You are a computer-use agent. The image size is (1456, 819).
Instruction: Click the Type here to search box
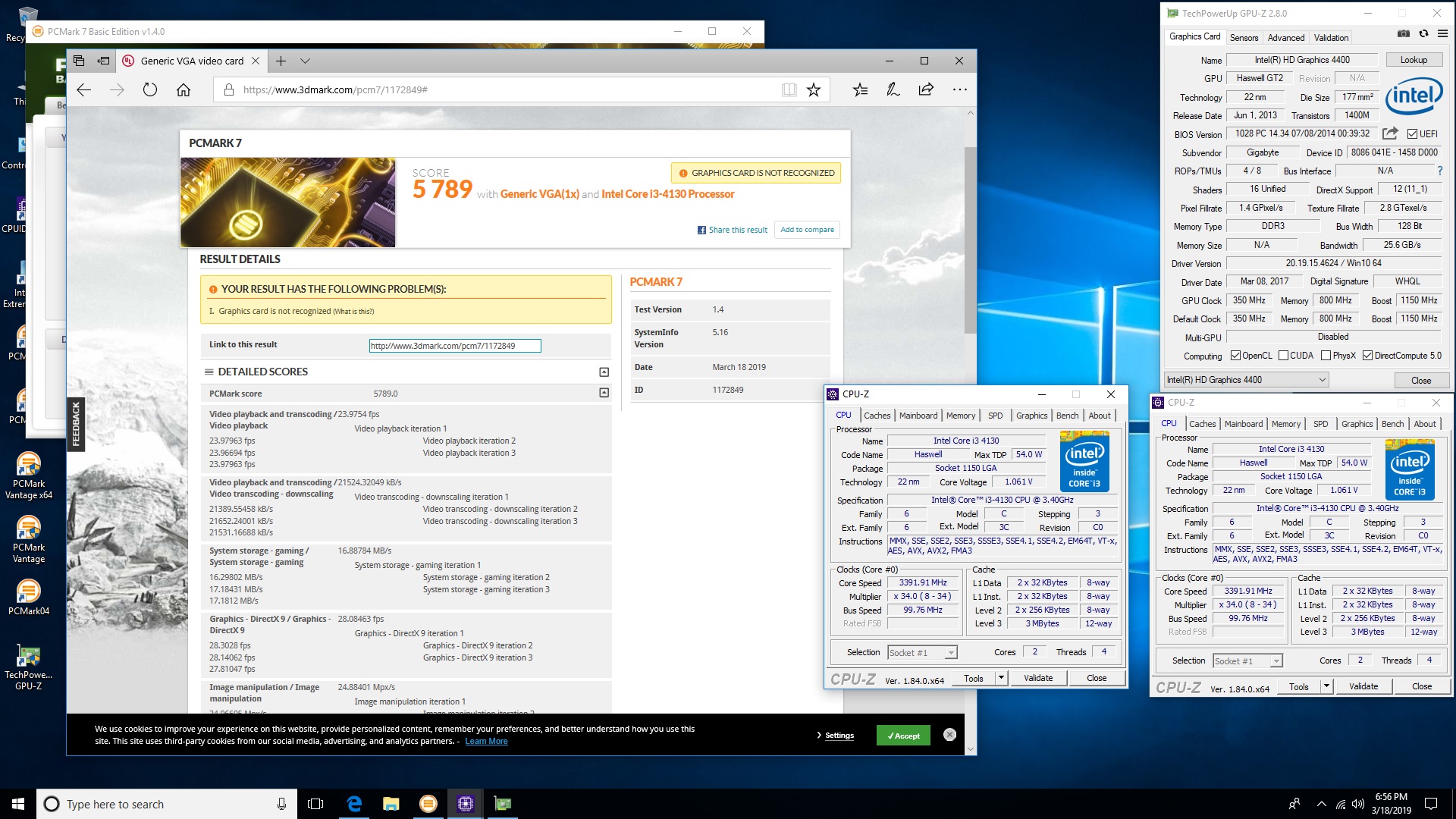click(165, 804)
